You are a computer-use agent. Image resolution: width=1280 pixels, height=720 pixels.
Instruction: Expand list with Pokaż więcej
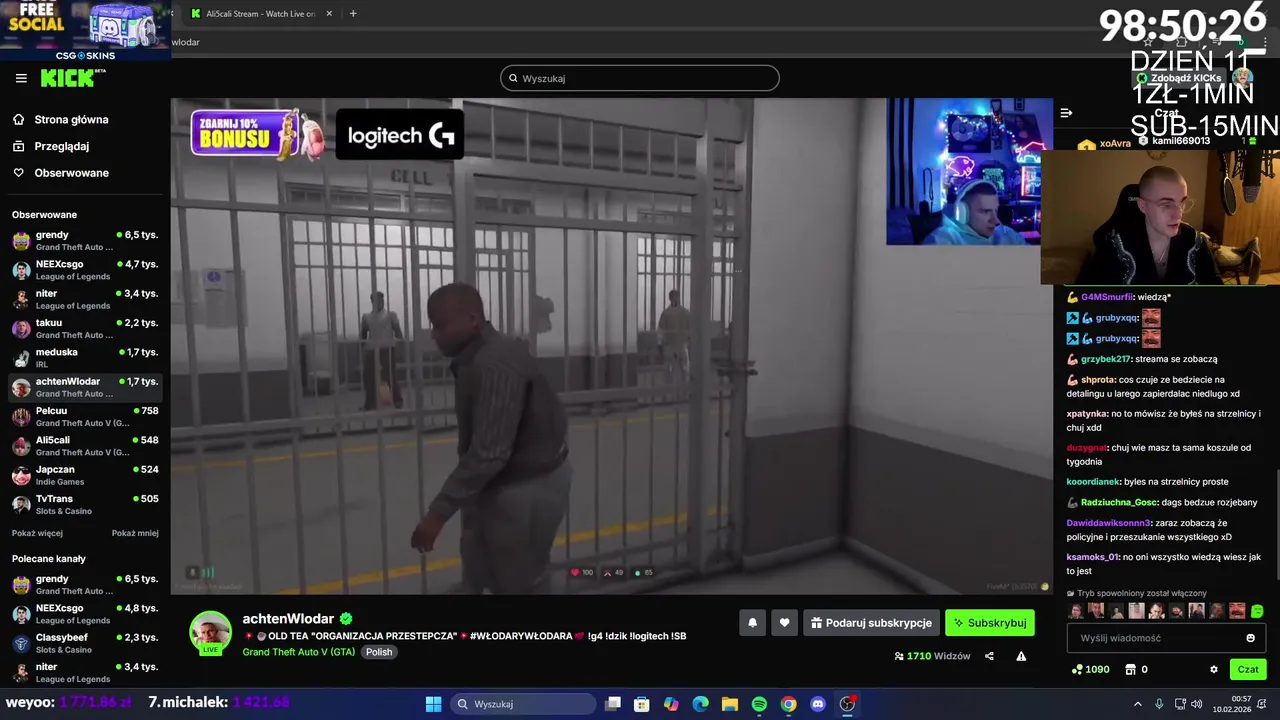coord(37,533)
